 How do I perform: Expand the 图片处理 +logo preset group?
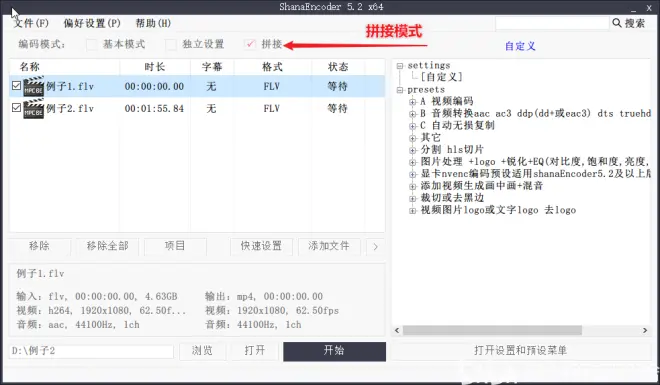tap(412, 162)
